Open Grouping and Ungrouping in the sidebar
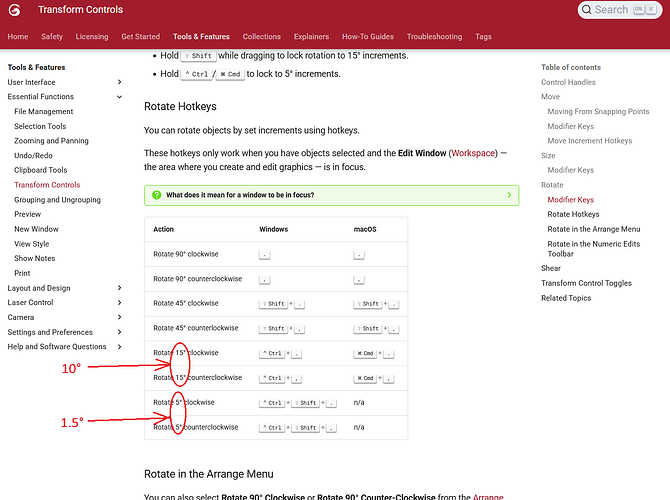The width and height of the screenshot is (670, 500). coord(56,200)
